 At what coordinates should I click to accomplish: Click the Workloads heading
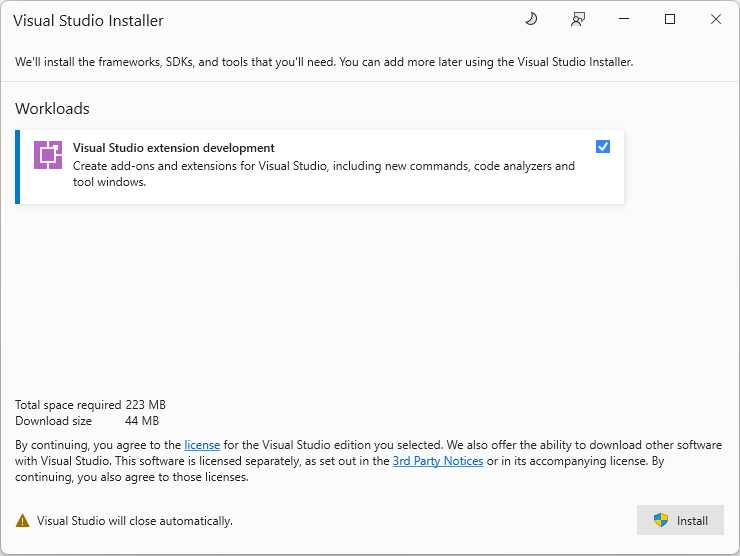[52, 109]
